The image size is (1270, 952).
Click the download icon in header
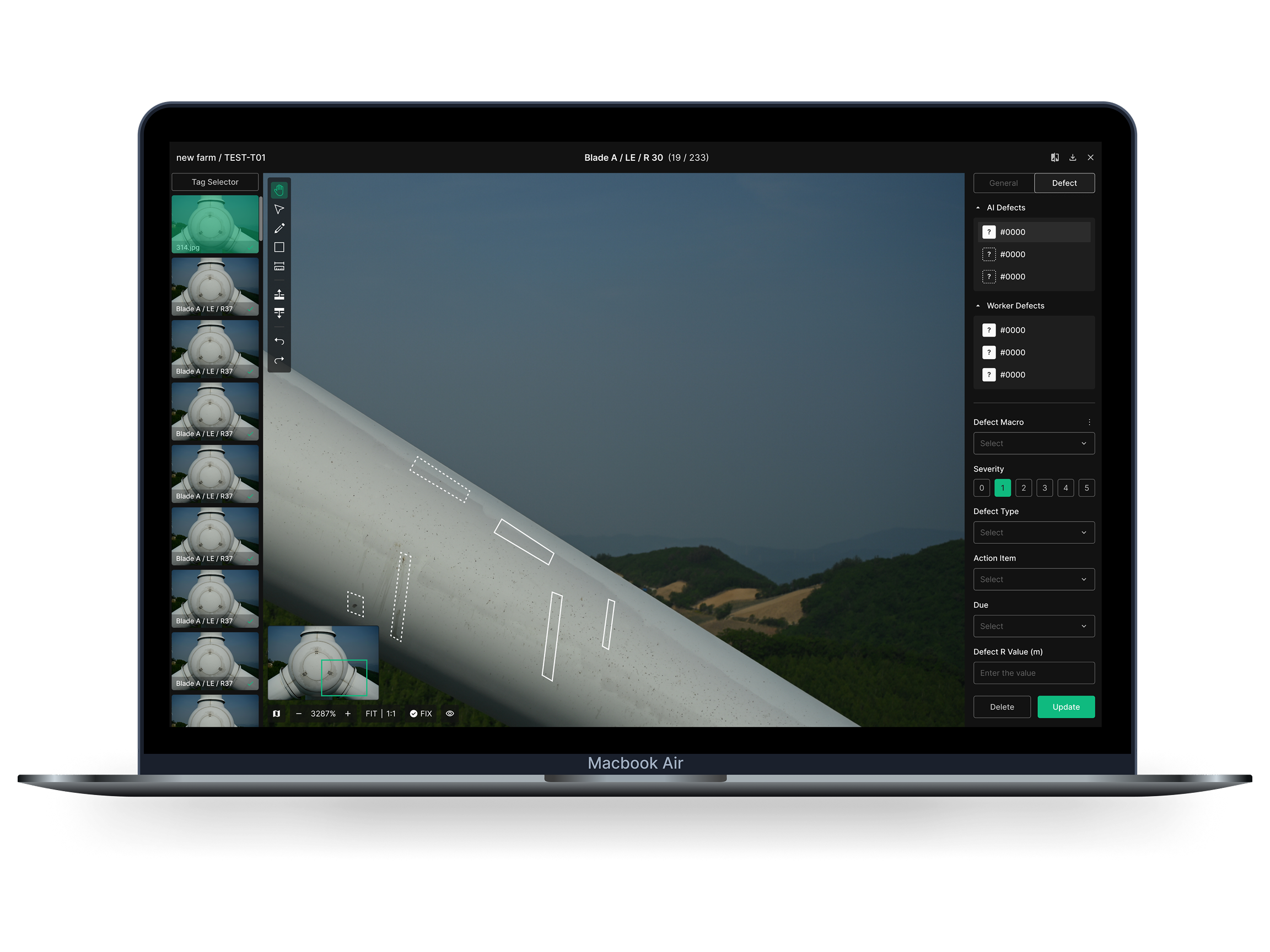pos(1073,157)
